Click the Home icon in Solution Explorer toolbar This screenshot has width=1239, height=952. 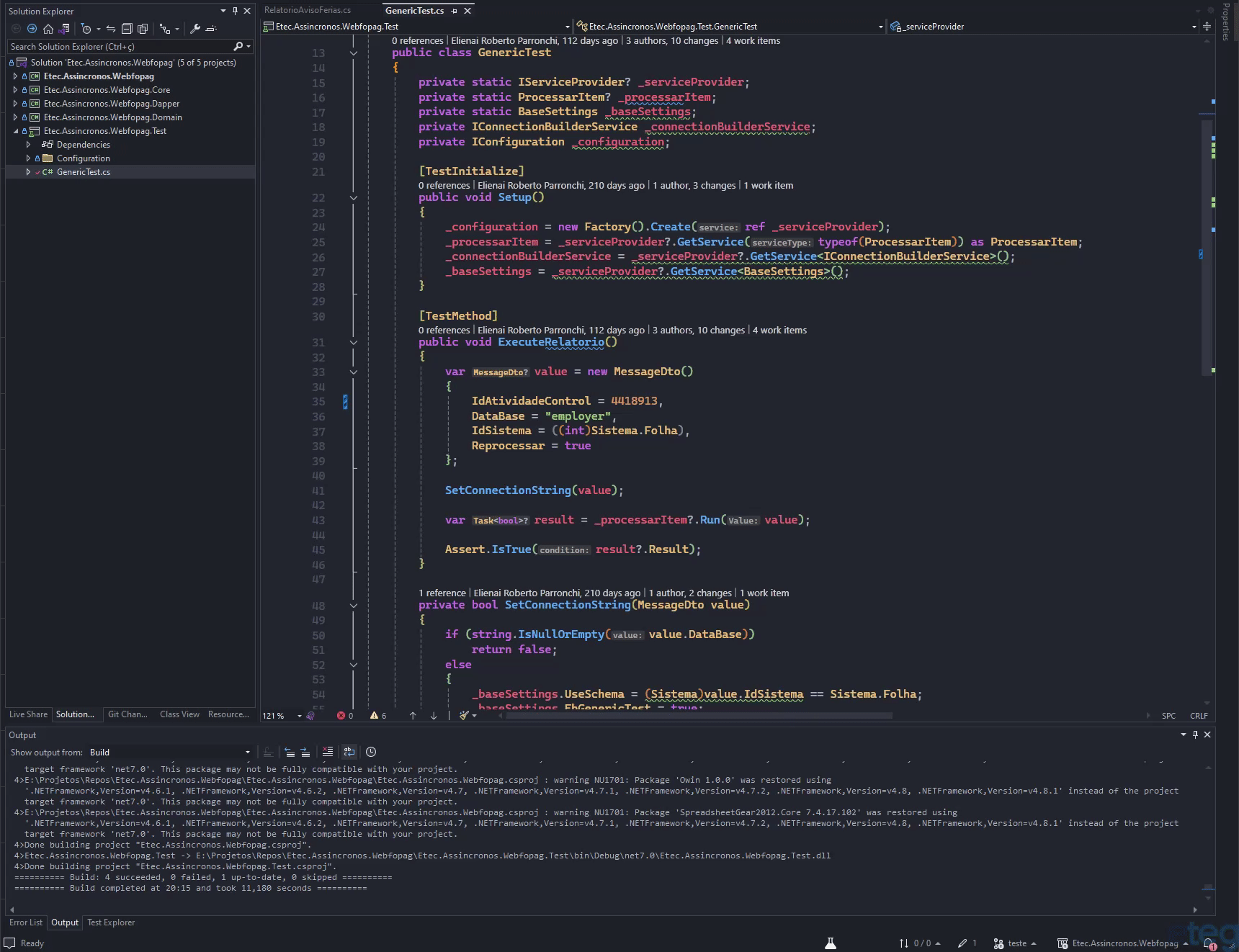click(x=48, y=29)
